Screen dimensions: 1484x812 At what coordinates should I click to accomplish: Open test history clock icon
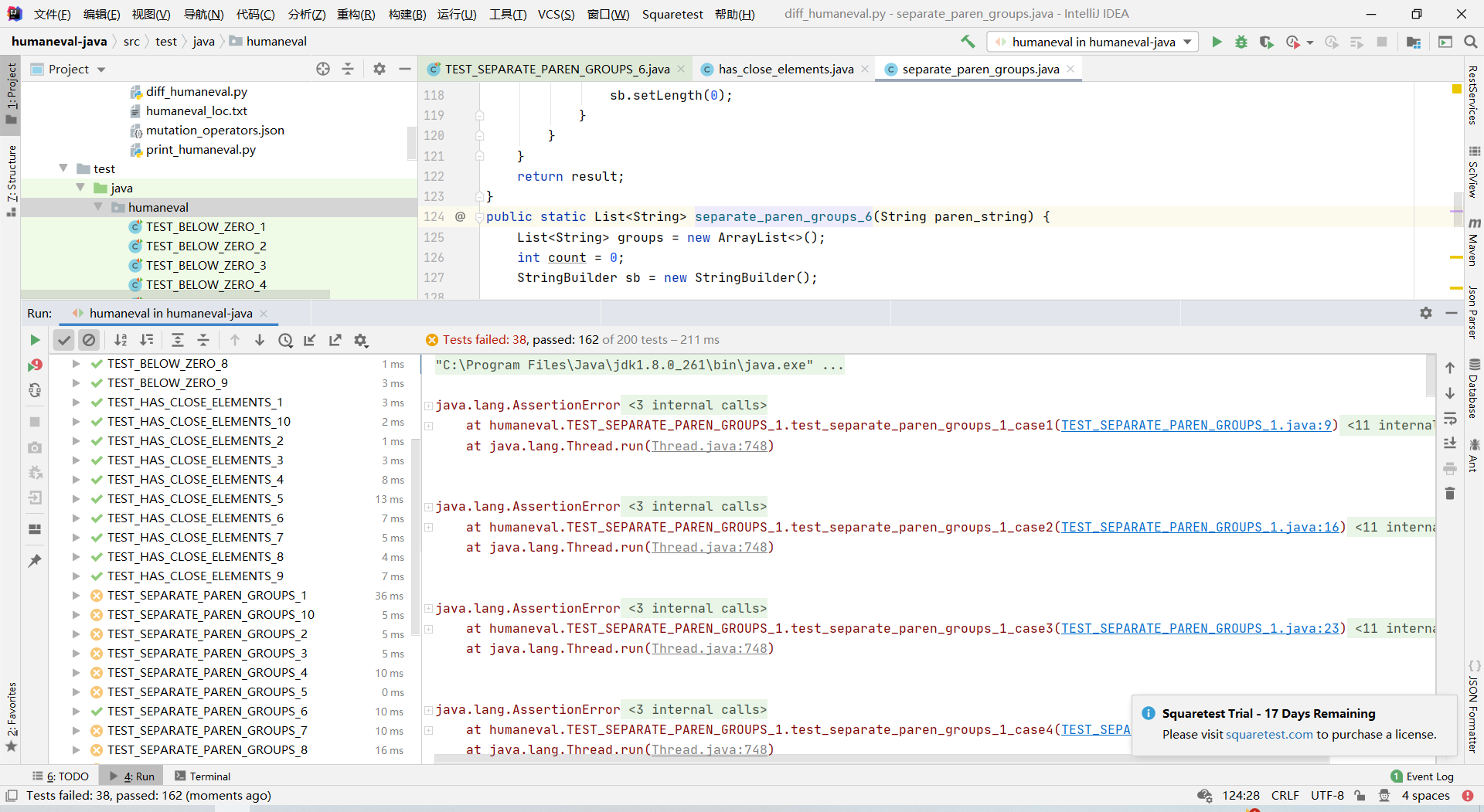click(x=285, y=340)
